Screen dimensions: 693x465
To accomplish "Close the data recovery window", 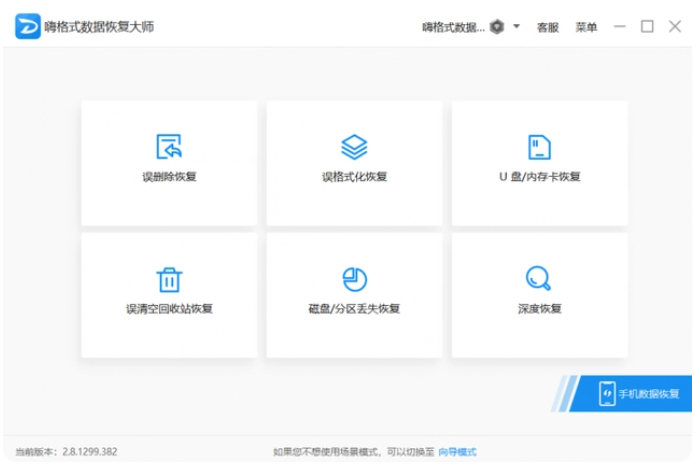I will pos(674,27).
